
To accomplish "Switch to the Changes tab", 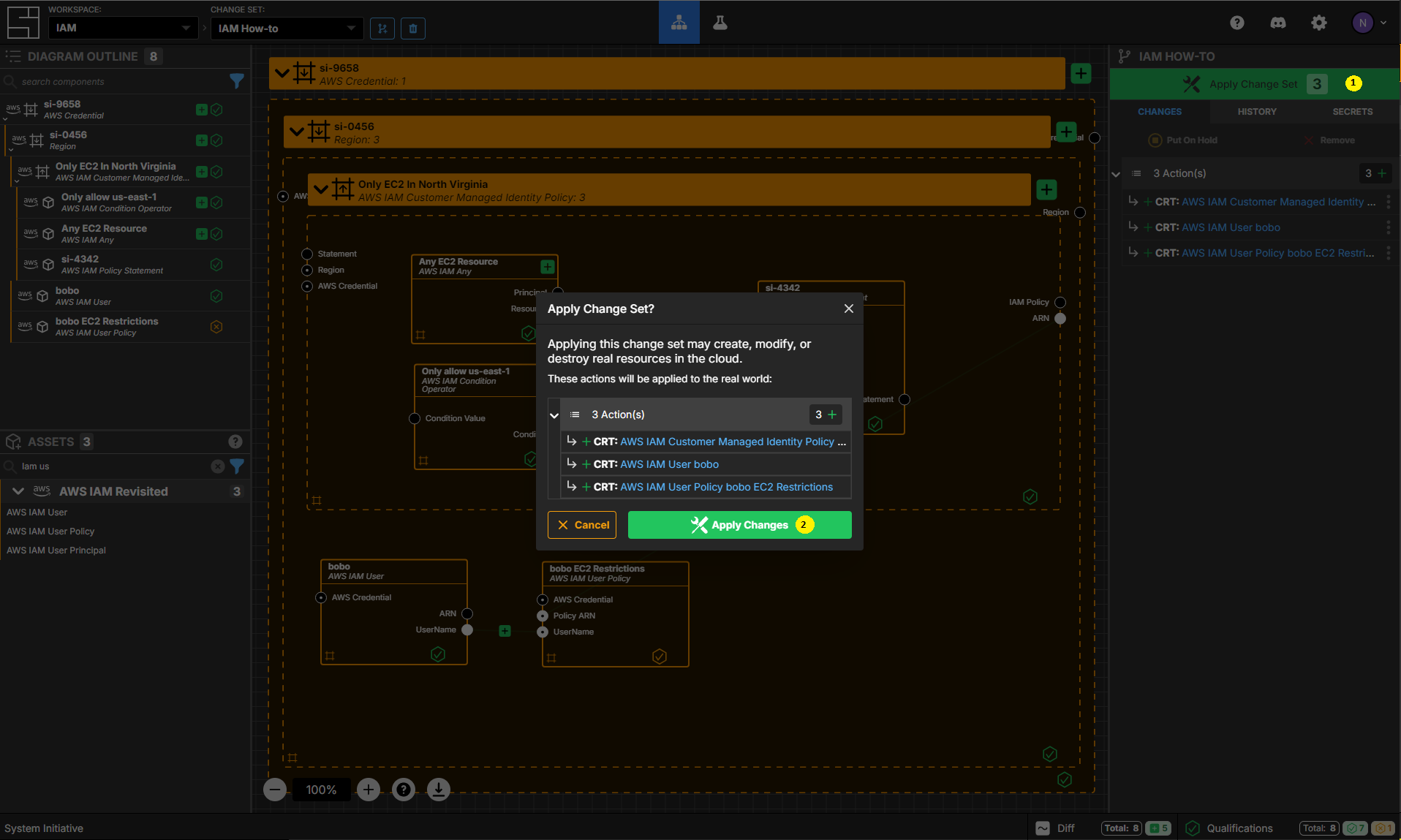I will tap(1160, 112).
